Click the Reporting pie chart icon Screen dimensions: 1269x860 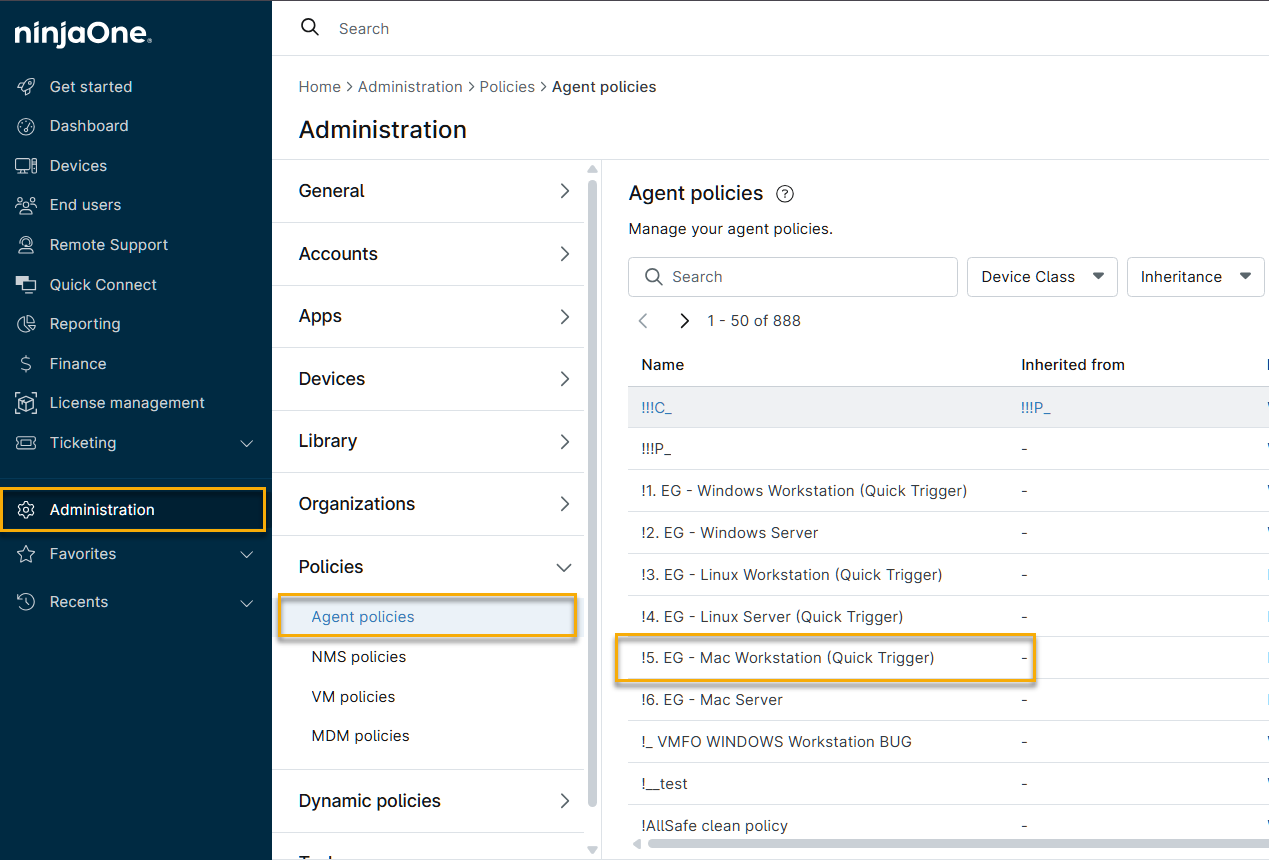[27, 324]
